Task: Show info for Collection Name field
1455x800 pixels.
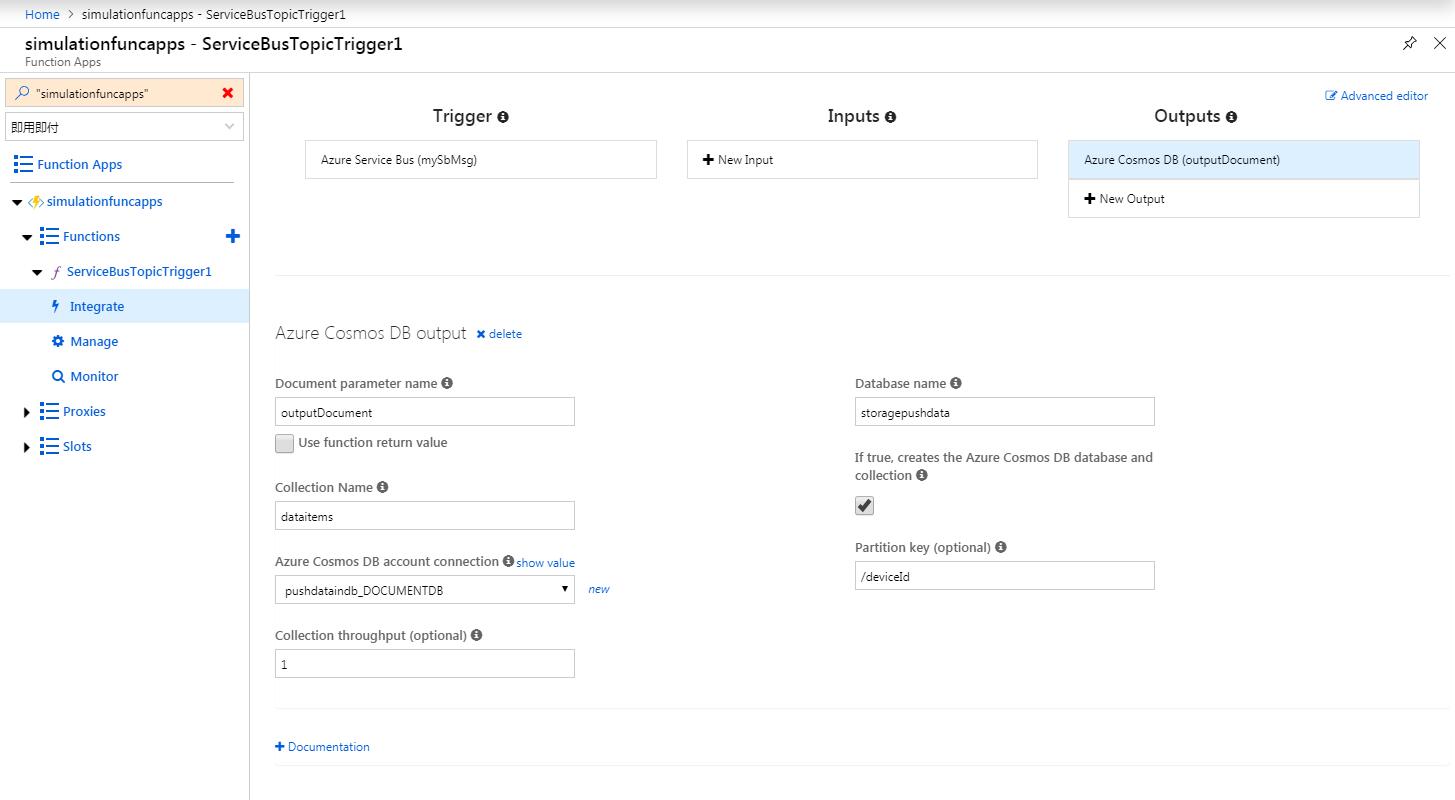Action: [382, 487]
